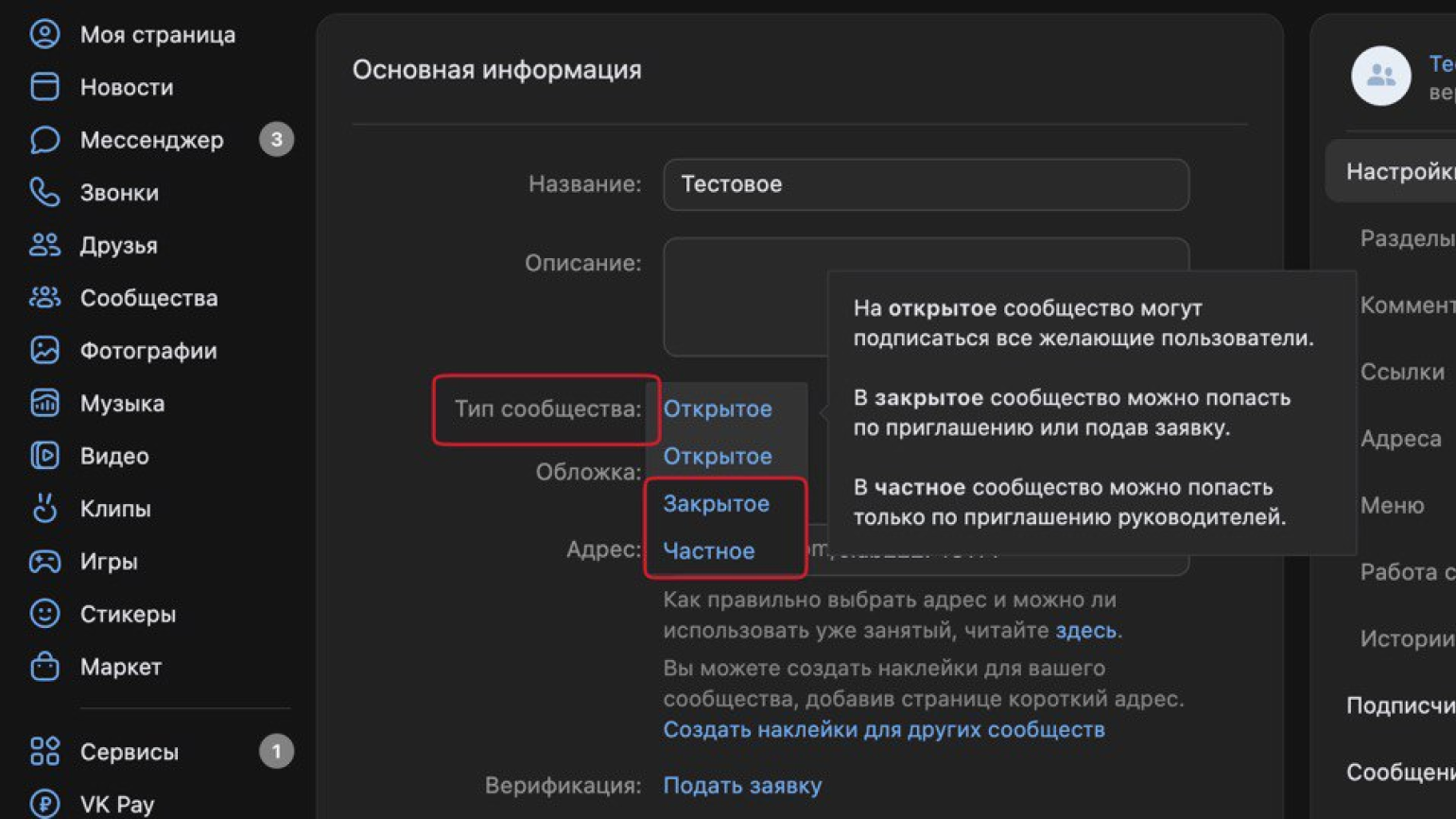Click the VK Pay ruble icon

coord(44,804)
